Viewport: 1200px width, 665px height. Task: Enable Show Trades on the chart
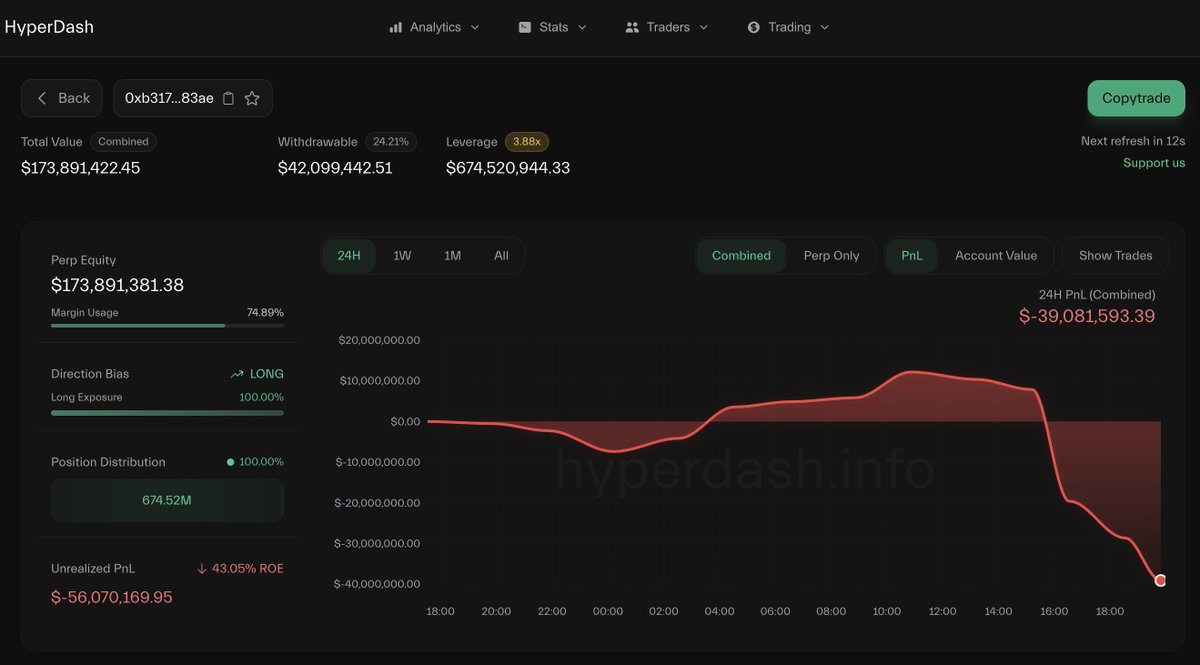point(1115,255)
